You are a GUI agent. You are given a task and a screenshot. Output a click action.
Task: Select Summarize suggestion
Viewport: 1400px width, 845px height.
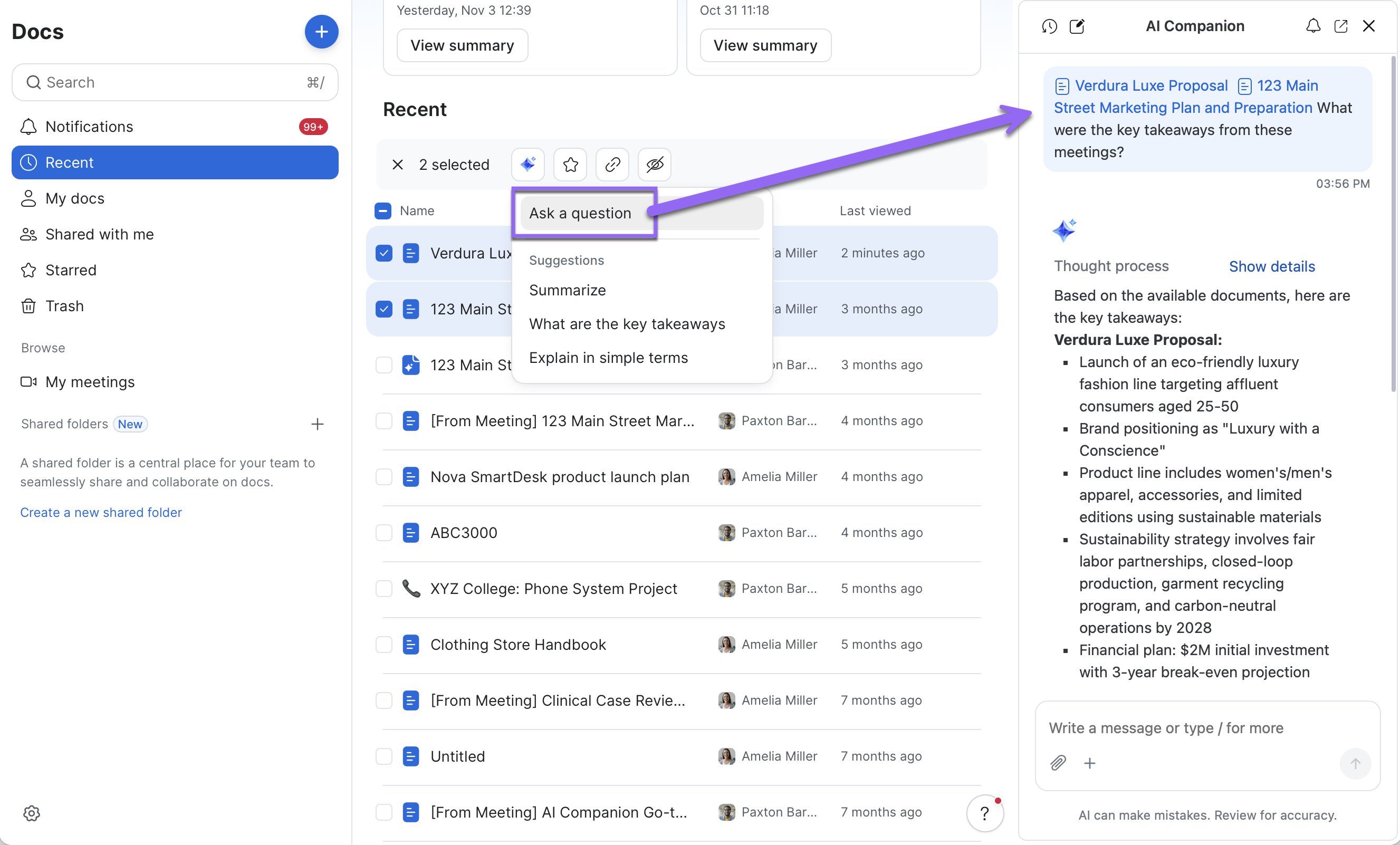(x=567, y=290)
